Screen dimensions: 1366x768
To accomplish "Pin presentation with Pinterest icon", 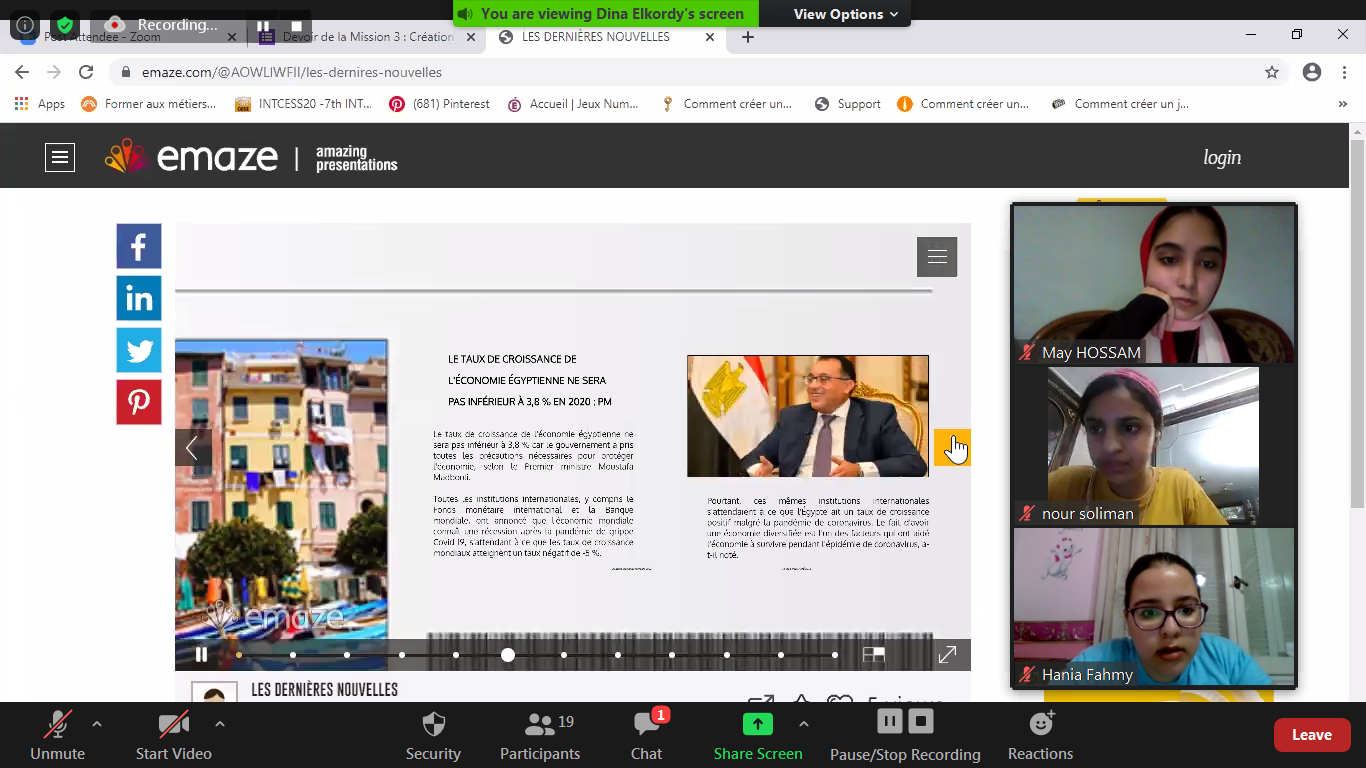I will pyautogui.click(x=138, y=402).
